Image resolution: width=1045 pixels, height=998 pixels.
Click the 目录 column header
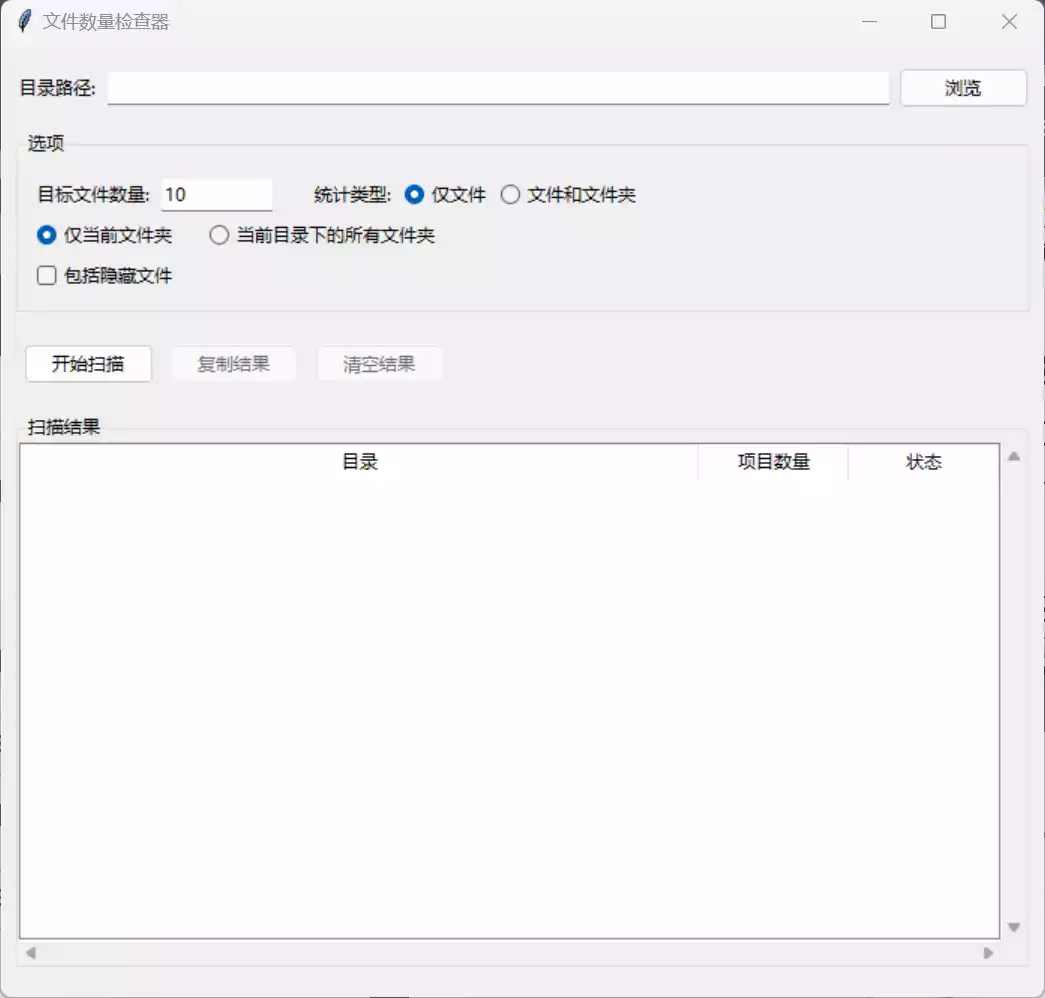360,461
